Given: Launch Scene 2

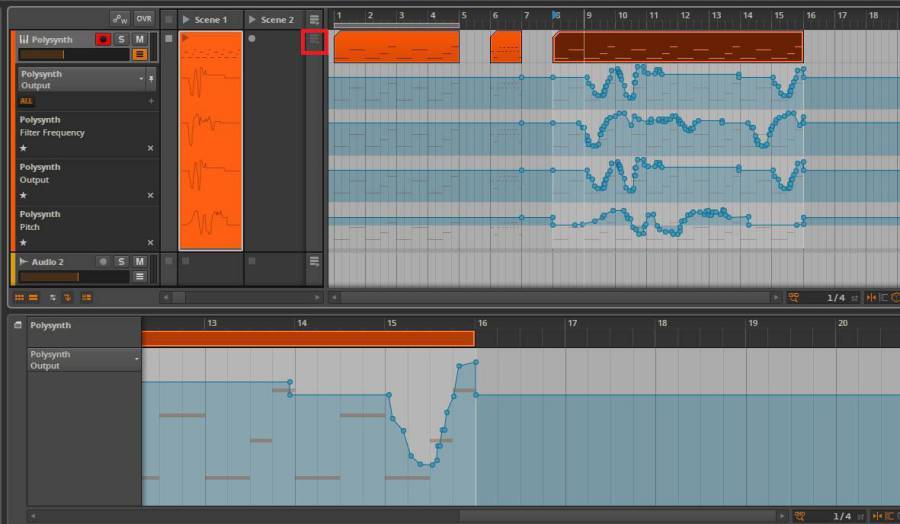Looking at the screenshot, I should [252, 19].
